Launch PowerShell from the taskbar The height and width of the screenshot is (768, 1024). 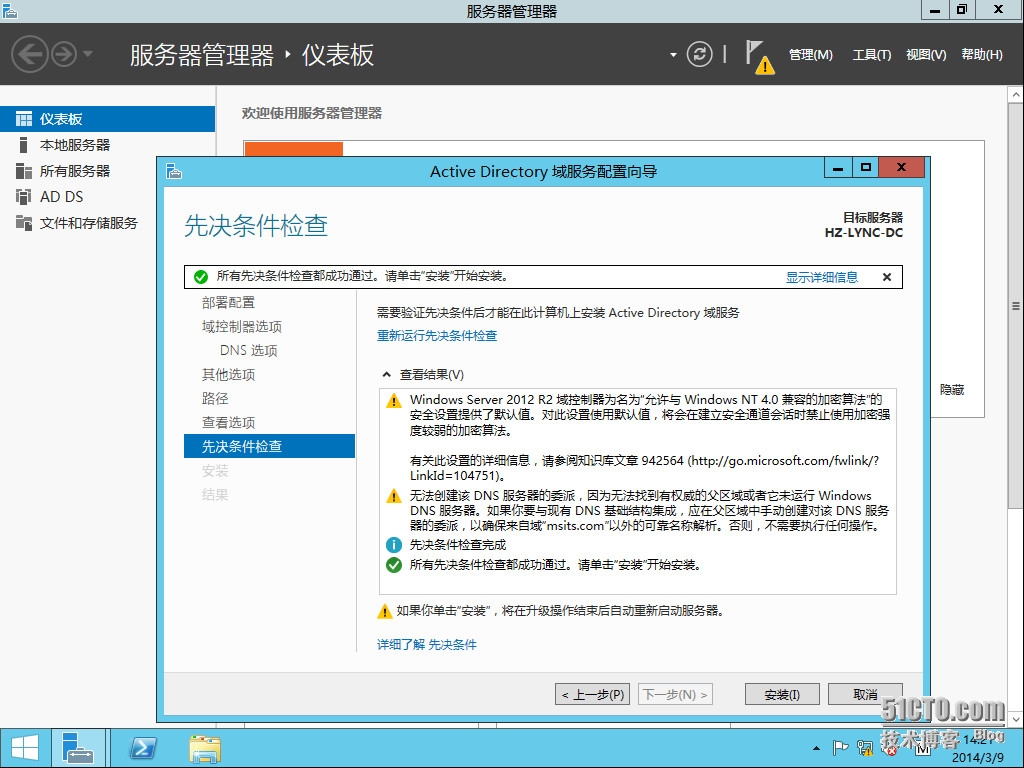[x=143, y=748]
